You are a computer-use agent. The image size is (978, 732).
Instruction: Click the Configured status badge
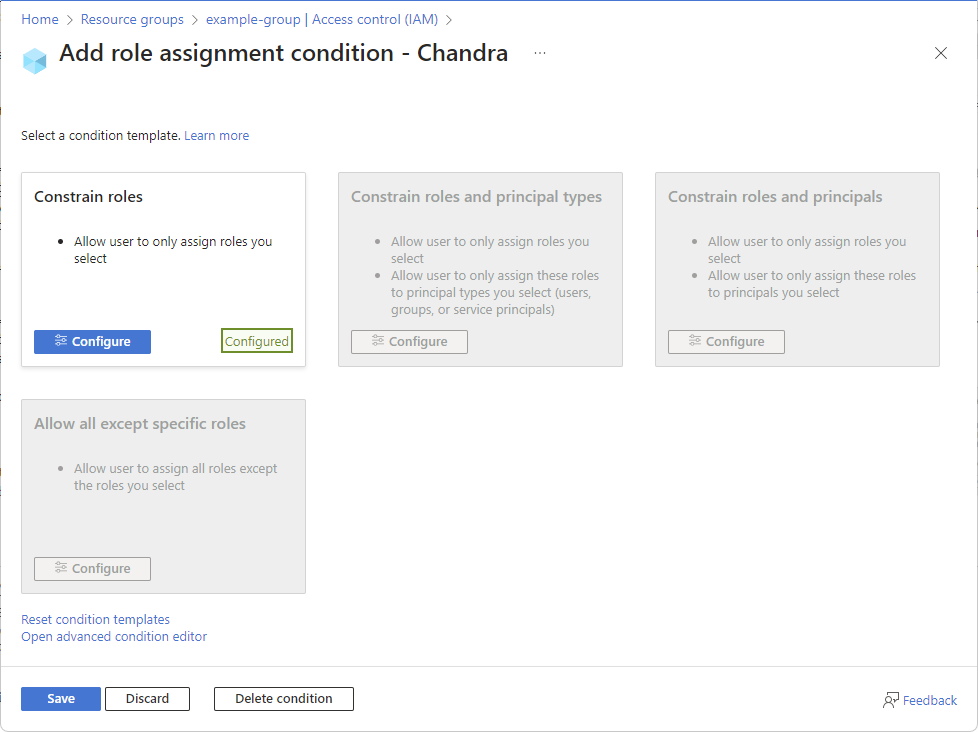click(257, 342)
